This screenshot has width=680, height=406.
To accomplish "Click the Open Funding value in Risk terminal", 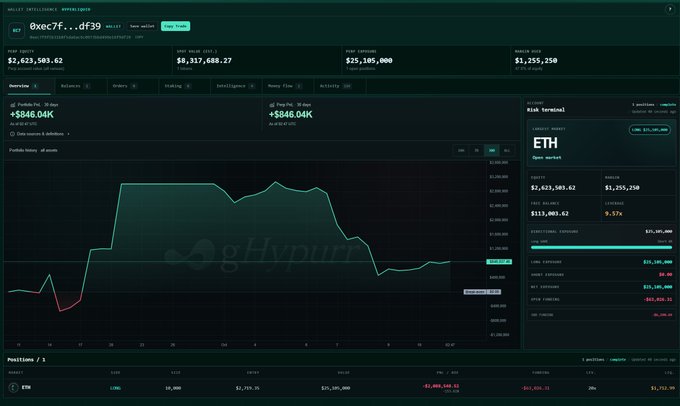I will pyautogui.click(x=658, y=299).
